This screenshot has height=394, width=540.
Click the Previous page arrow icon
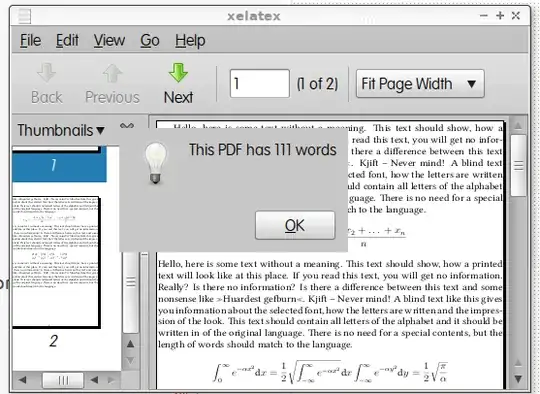[112, 73]
